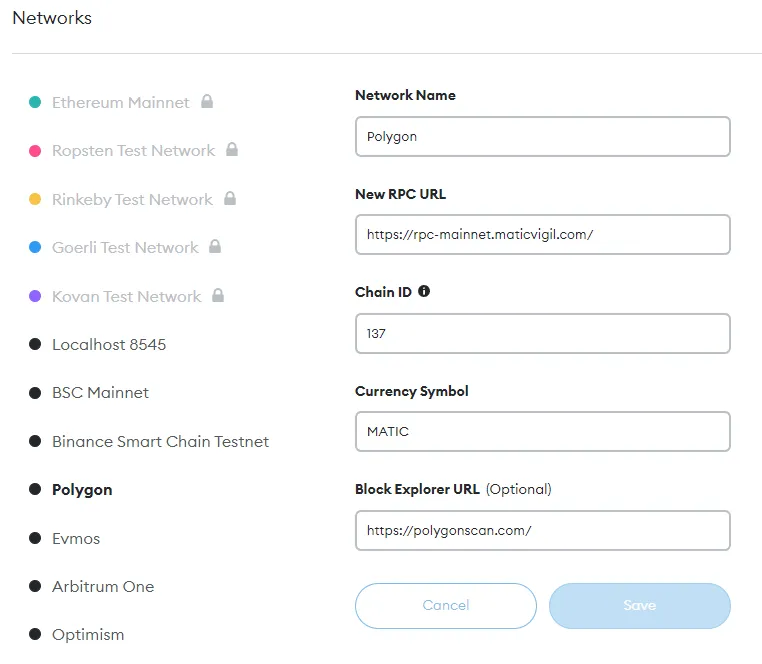Open BSC Mainnet network settings
762x664 pixels.
[100, 393]
